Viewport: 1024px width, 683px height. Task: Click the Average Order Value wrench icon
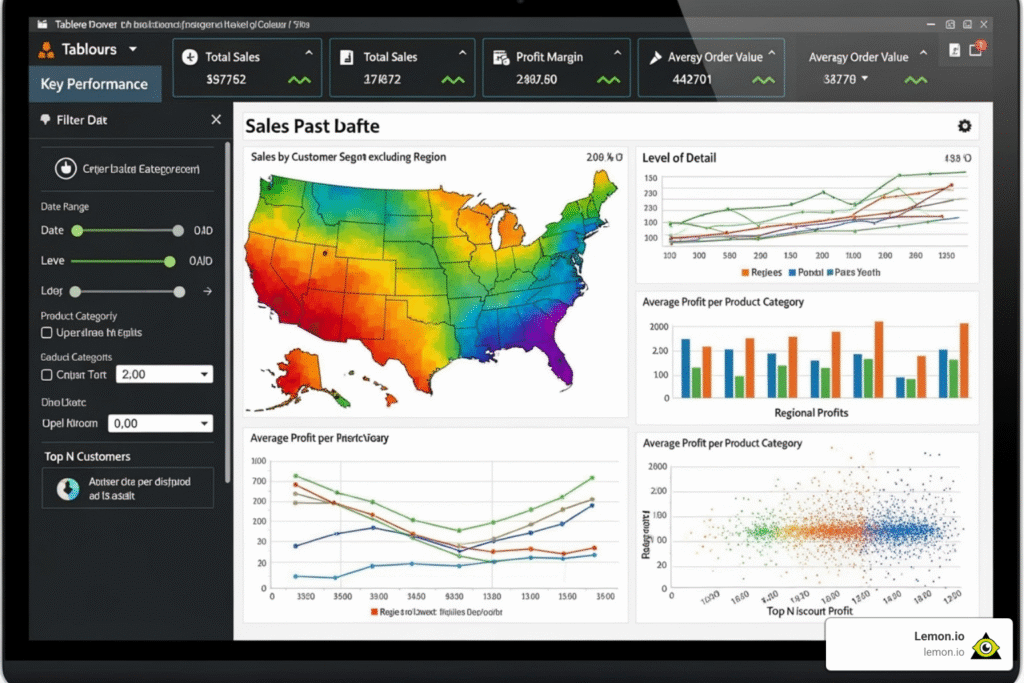tap(656, 58)
